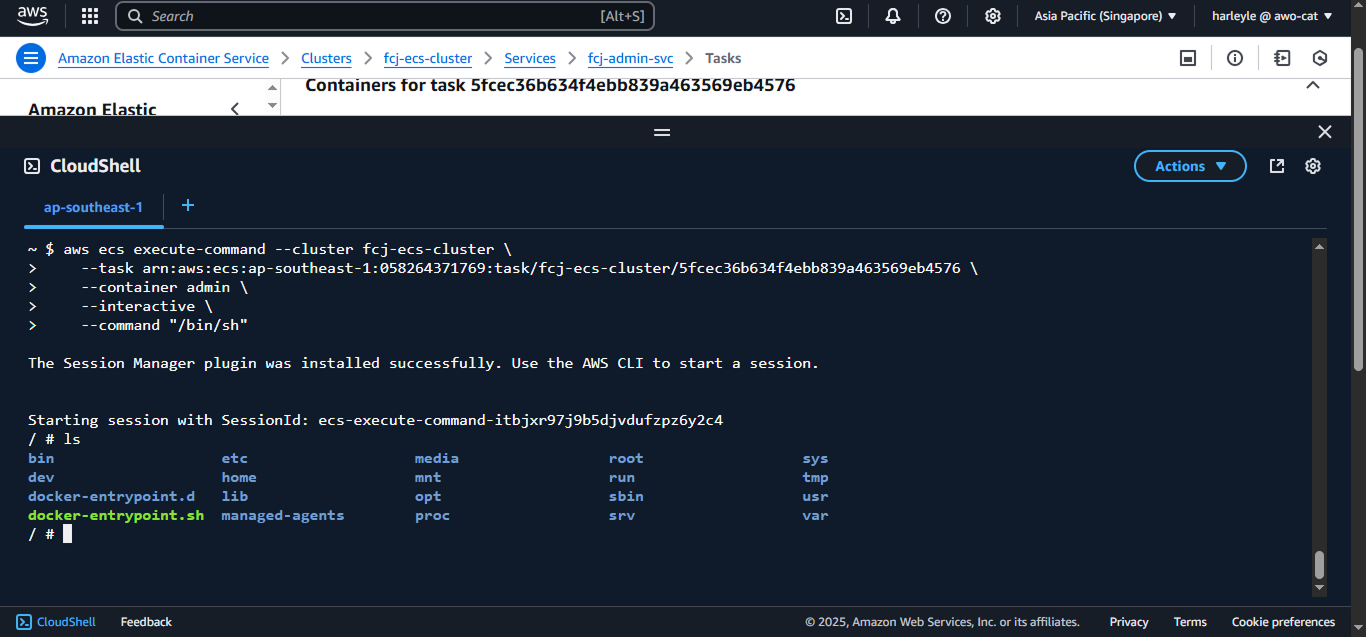
Task: Click the terminal scrollbar down arrow
Action: click(x=1319, y=590)
